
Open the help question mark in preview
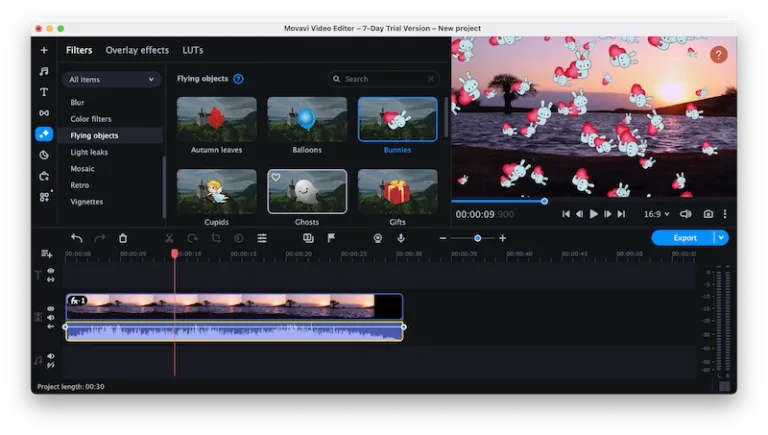coord(718,55)
